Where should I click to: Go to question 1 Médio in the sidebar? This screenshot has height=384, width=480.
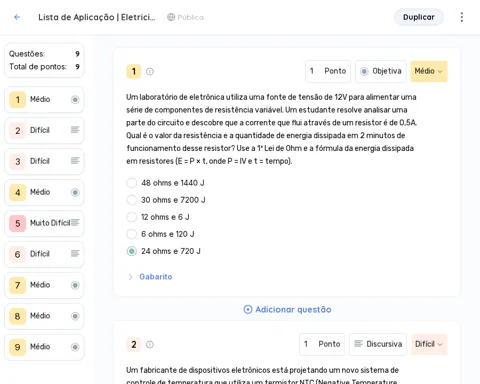[x=44, y=99]
